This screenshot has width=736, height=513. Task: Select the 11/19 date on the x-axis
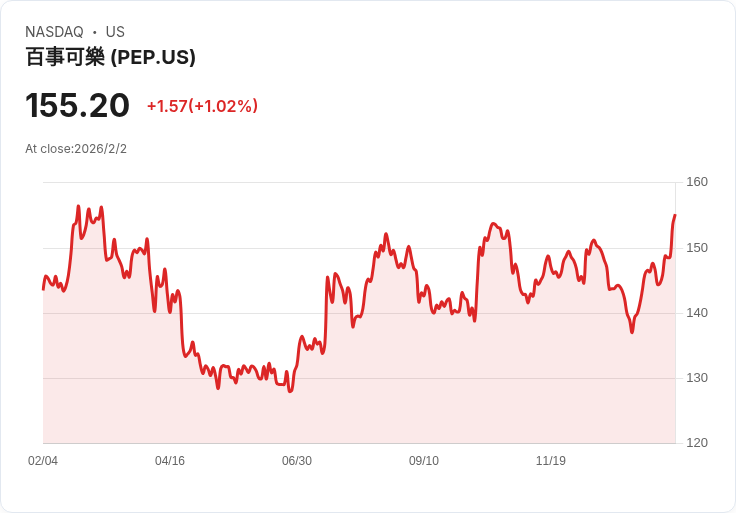pyautogui.click(x=551, y=461)
